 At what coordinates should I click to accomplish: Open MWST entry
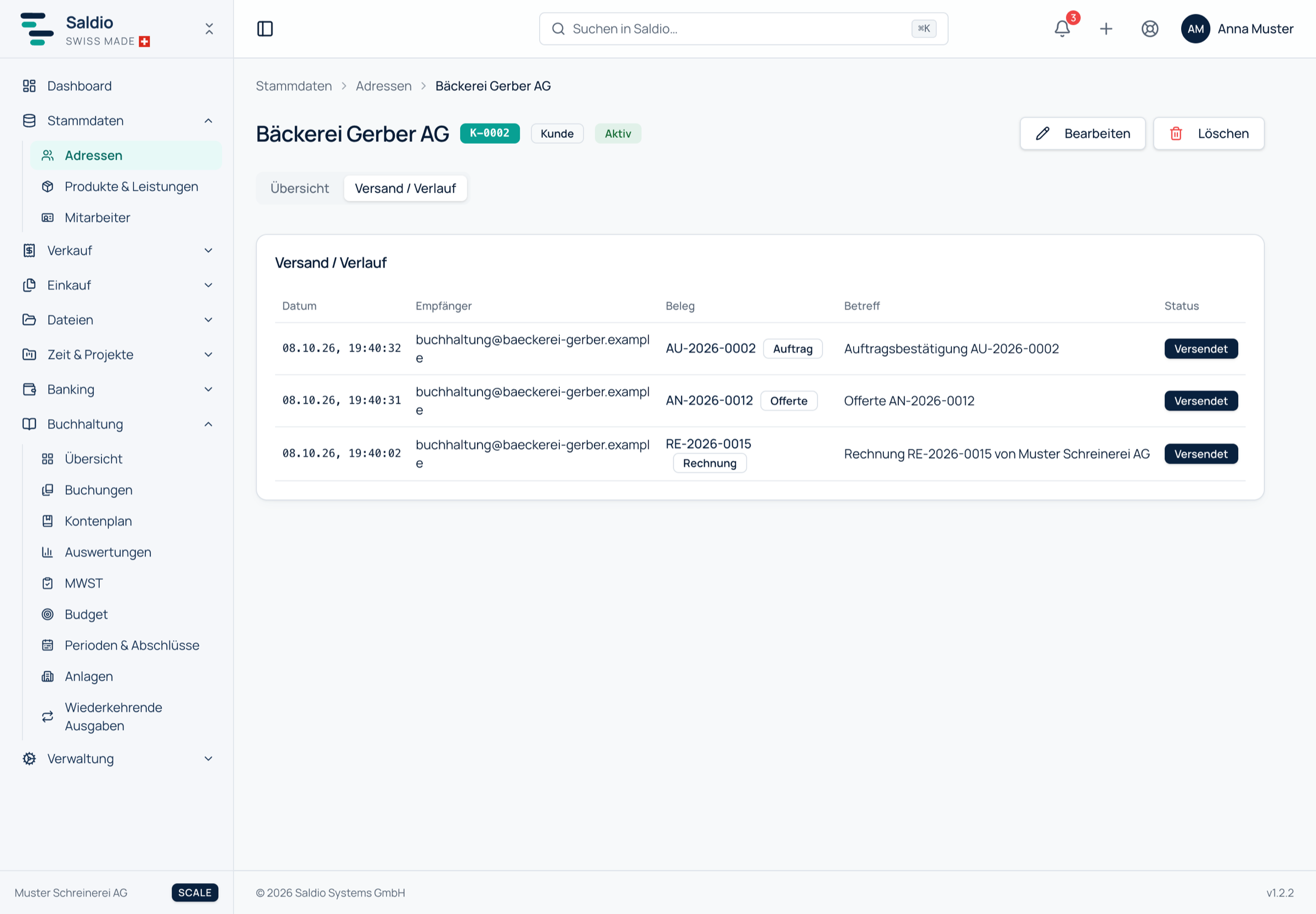pyautogui.click(x=126, y=583)
